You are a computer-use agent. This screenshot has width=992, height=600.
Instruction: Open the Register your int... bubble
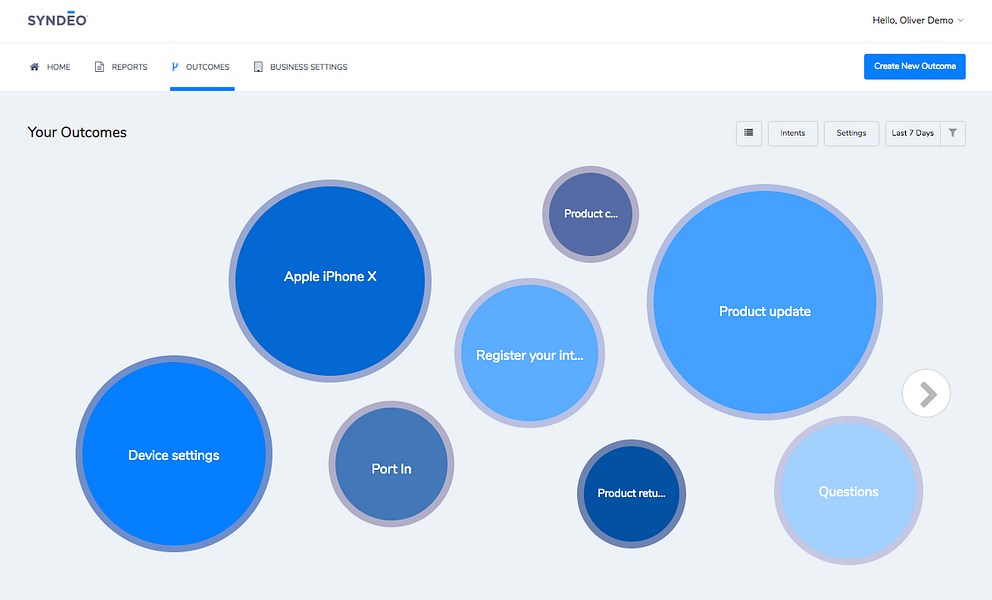[530, 353]
